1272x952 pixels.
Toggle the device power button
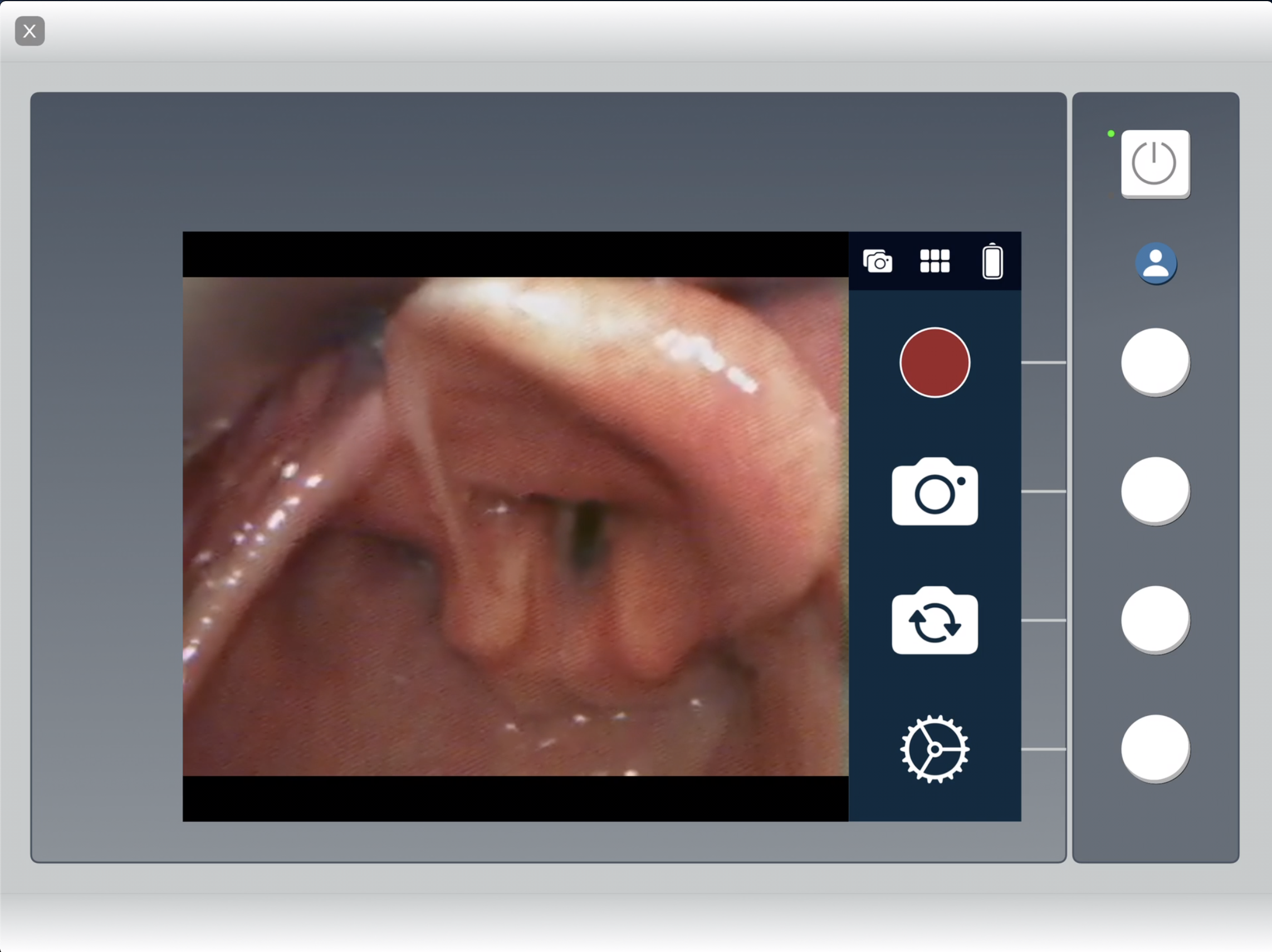[1155, 164]
